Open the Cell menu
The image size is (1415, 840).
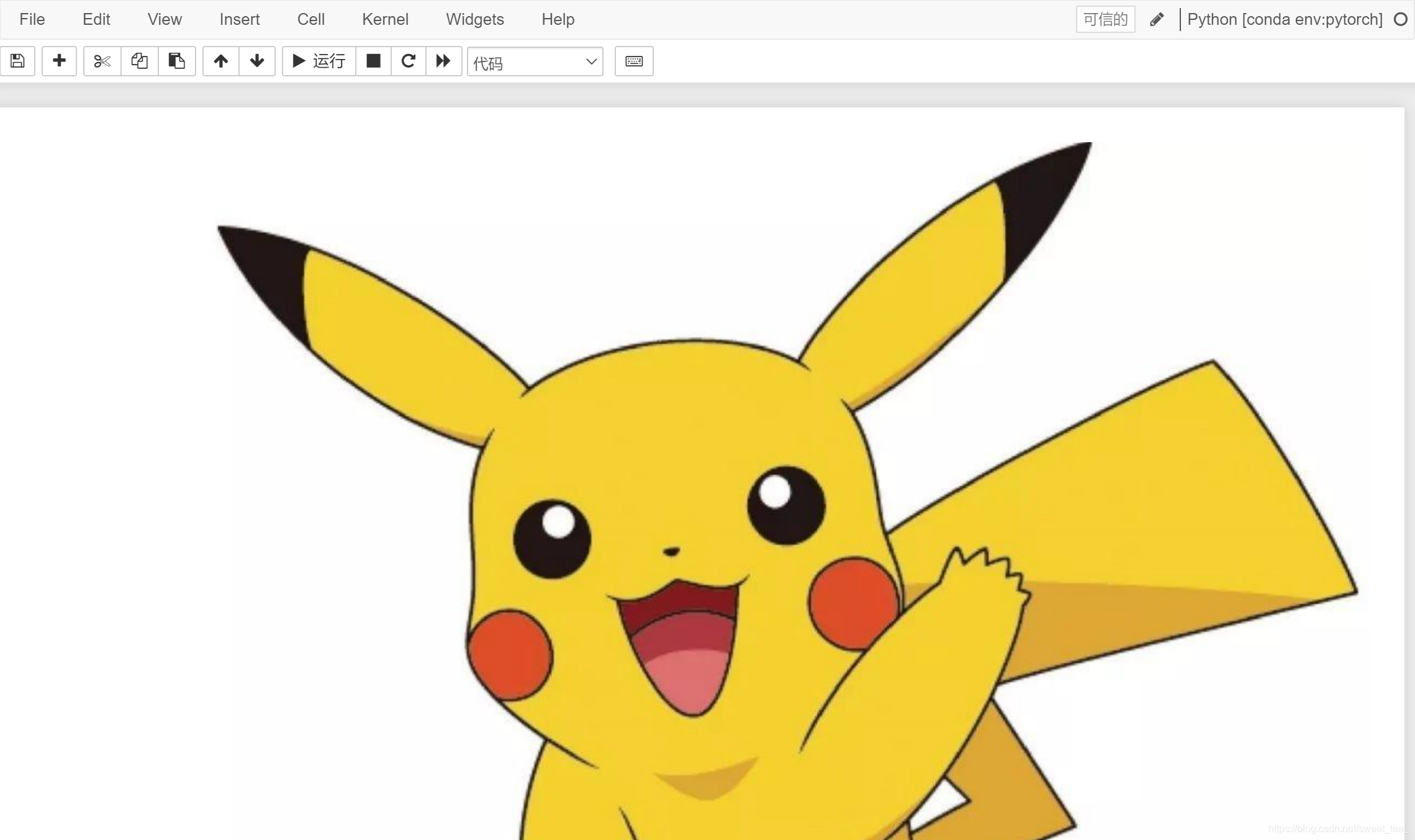[x=311, y=19]
